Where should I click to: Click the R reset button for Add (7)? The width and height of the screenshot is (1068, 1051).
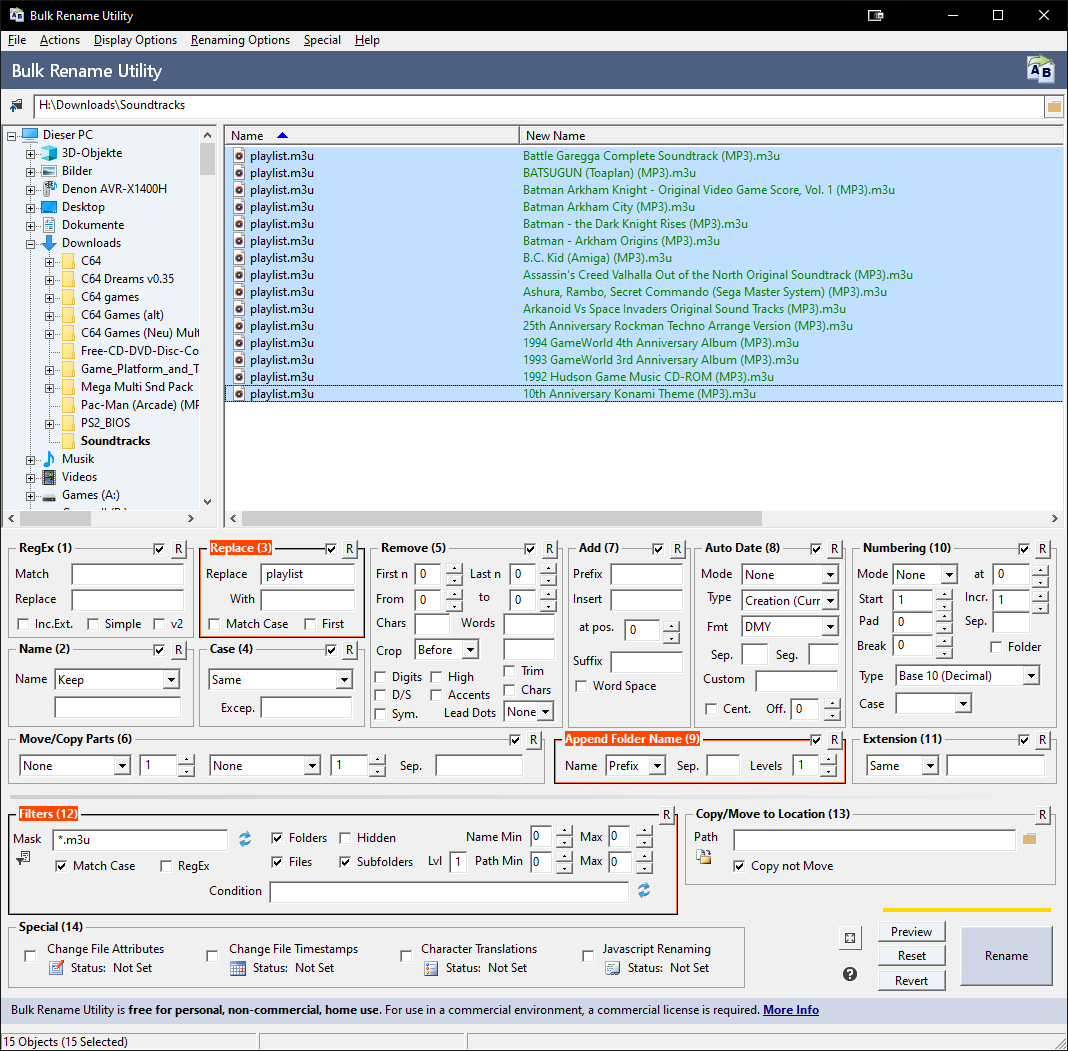pos(677,549)
